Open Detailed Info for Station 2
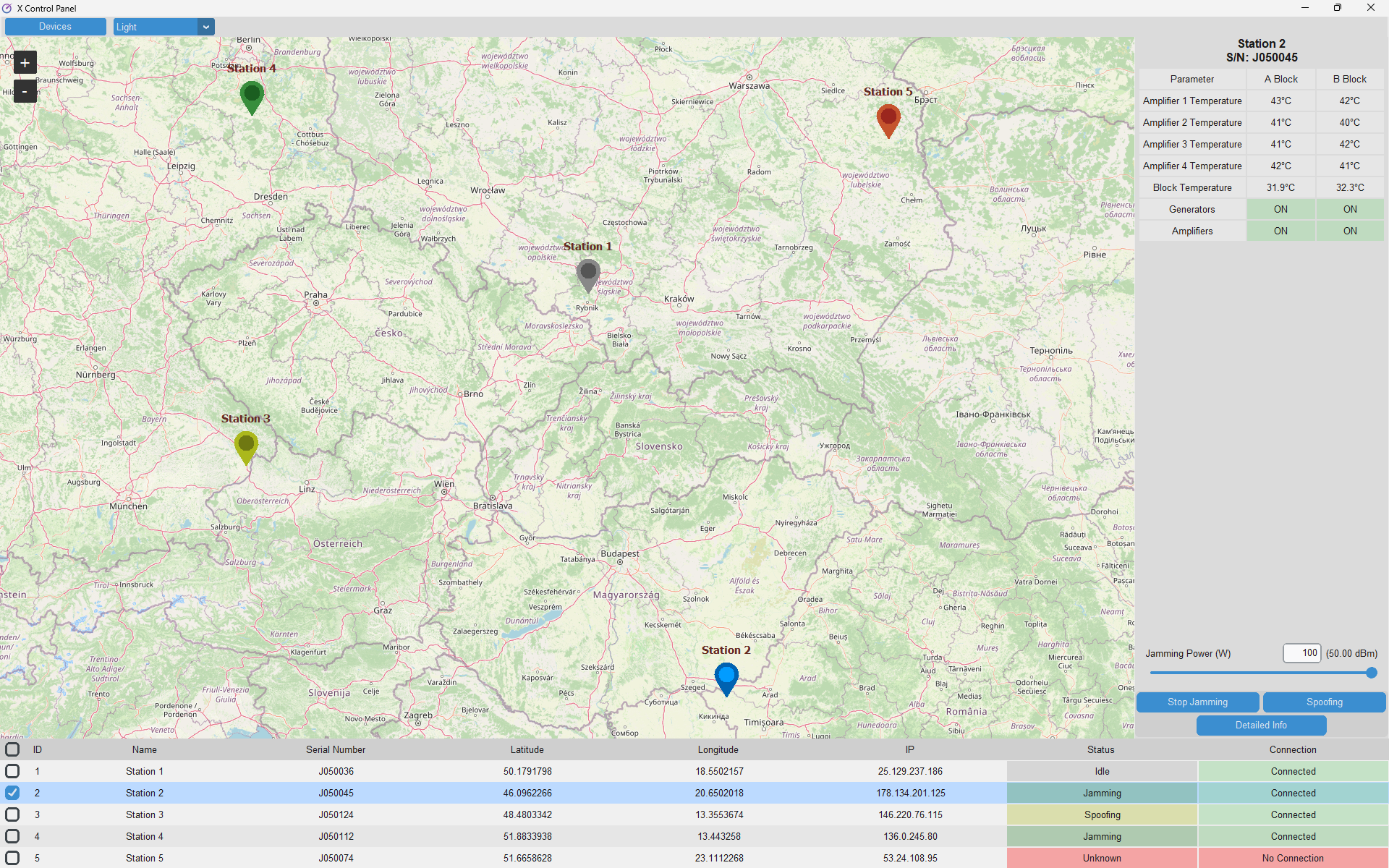Image resolution: width=1389 pixels, height=868 pixels. tap(1261, 725)
